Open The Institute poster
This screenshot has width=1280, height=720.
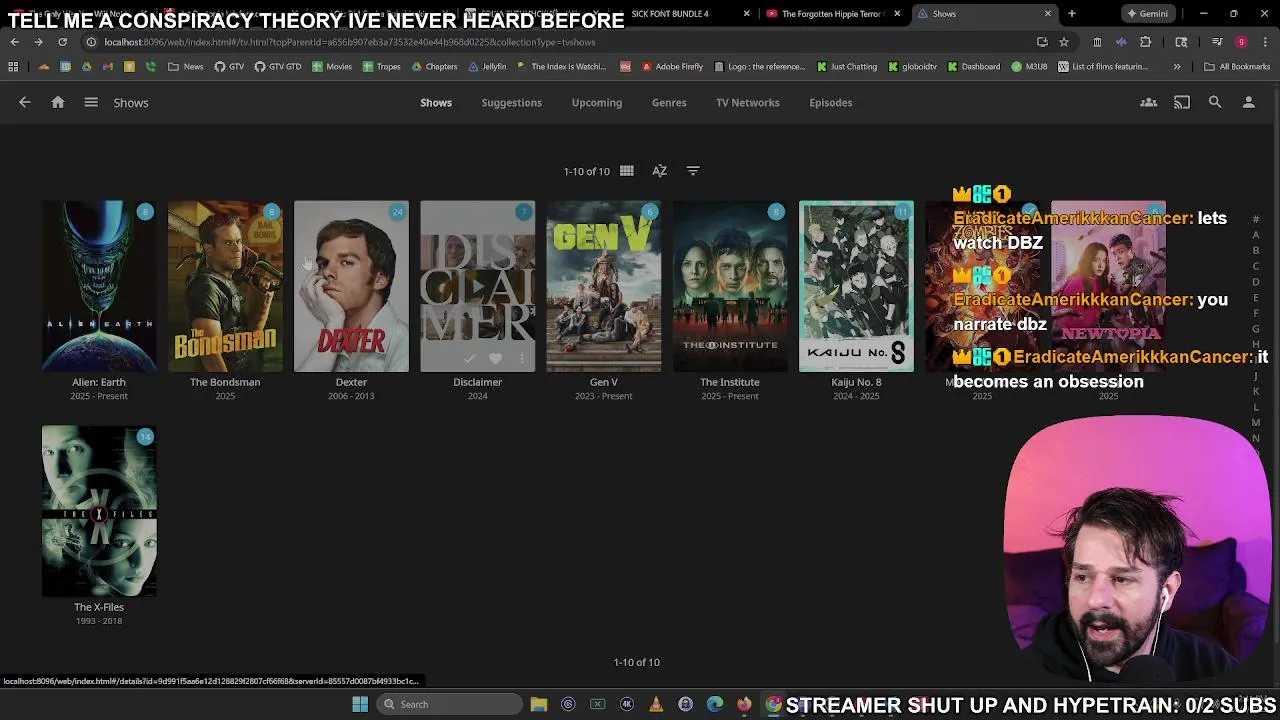(x=730, y=286)
